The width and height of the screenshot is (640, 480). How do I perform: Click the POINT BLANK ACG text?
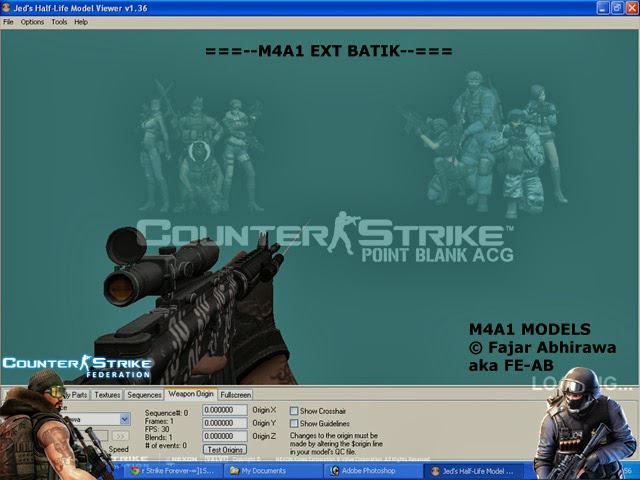click(x=437, y=255)
